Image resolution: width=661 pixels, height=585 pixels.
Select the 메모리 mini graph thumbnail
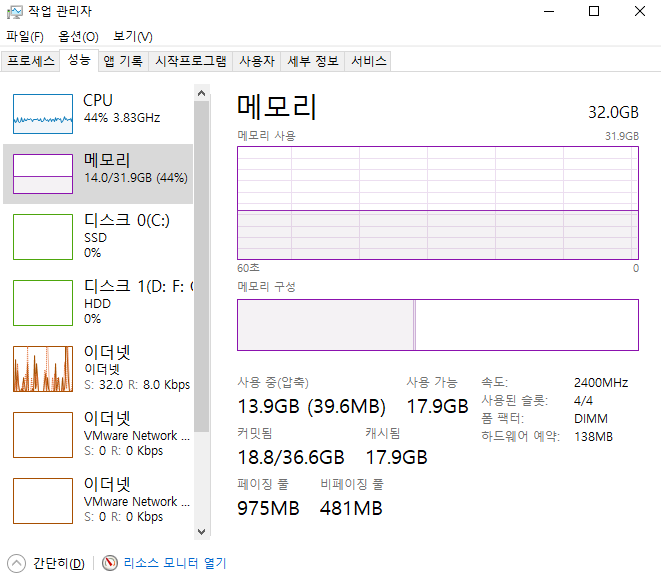(x=43, y=174)
